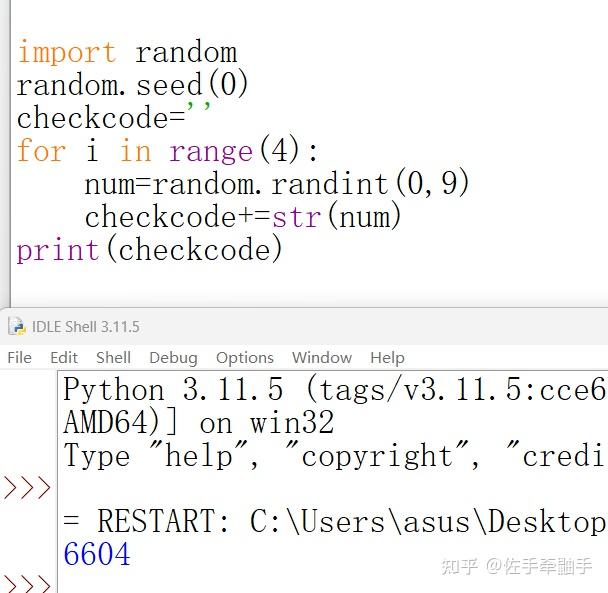
Task: Open the File menu in IDLE Shell
Action: pyautogui.click(x=19, y=358)
